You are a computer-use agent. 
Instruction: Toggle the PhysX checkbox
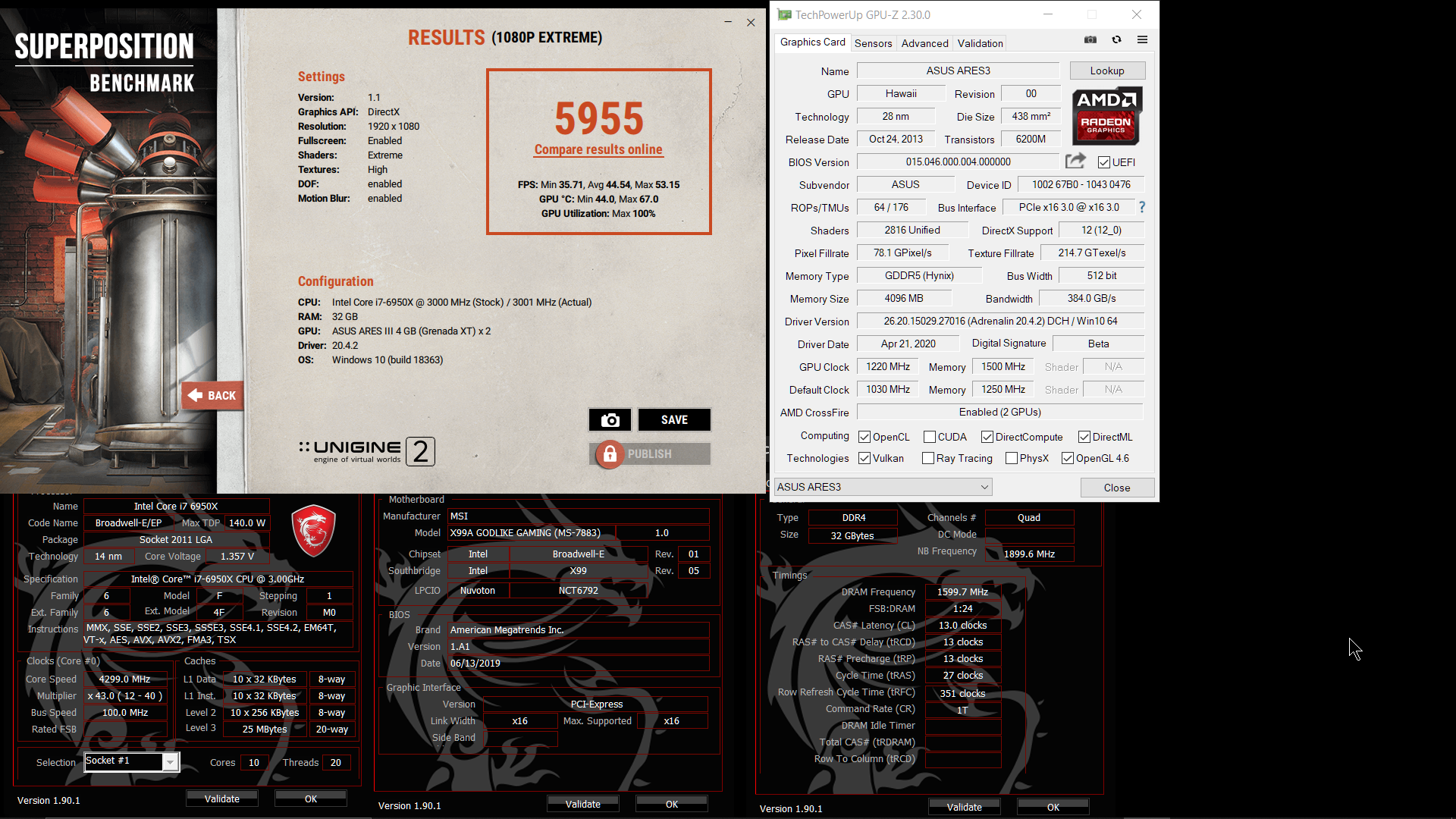(1012, 458)
